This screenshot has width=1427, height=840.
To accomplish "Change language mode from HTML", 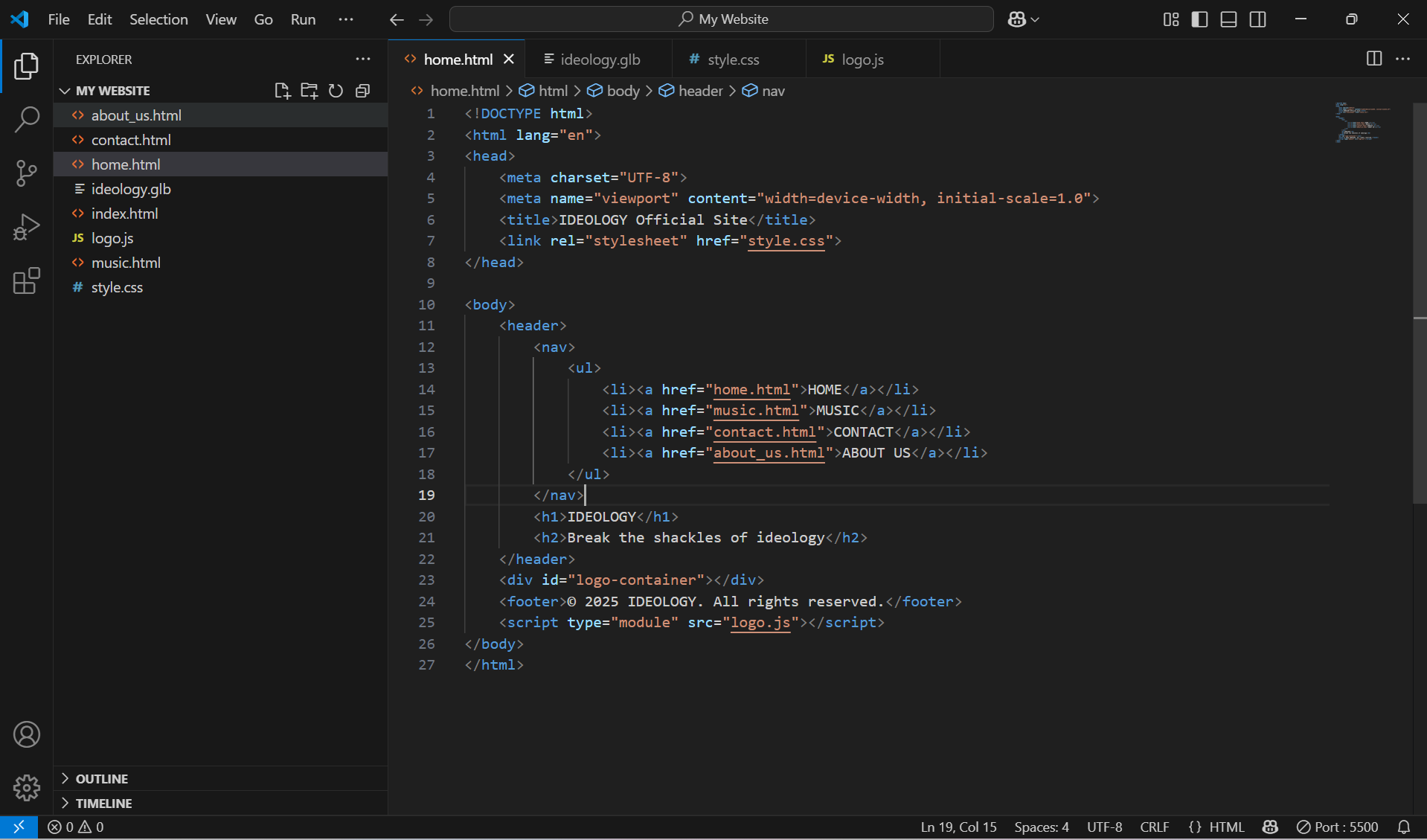I will pos(1226,827).
